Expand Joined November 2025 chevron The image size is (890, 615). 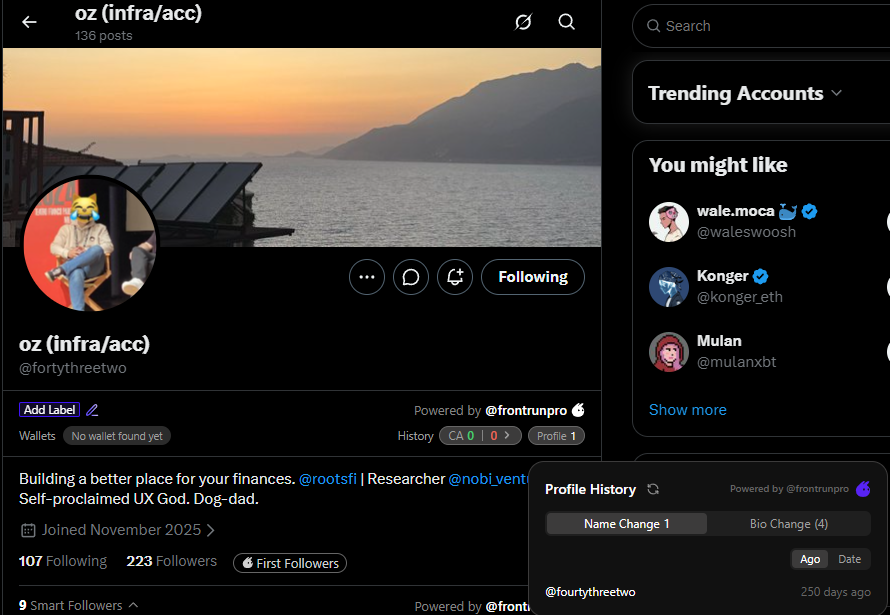coord(211,530)
